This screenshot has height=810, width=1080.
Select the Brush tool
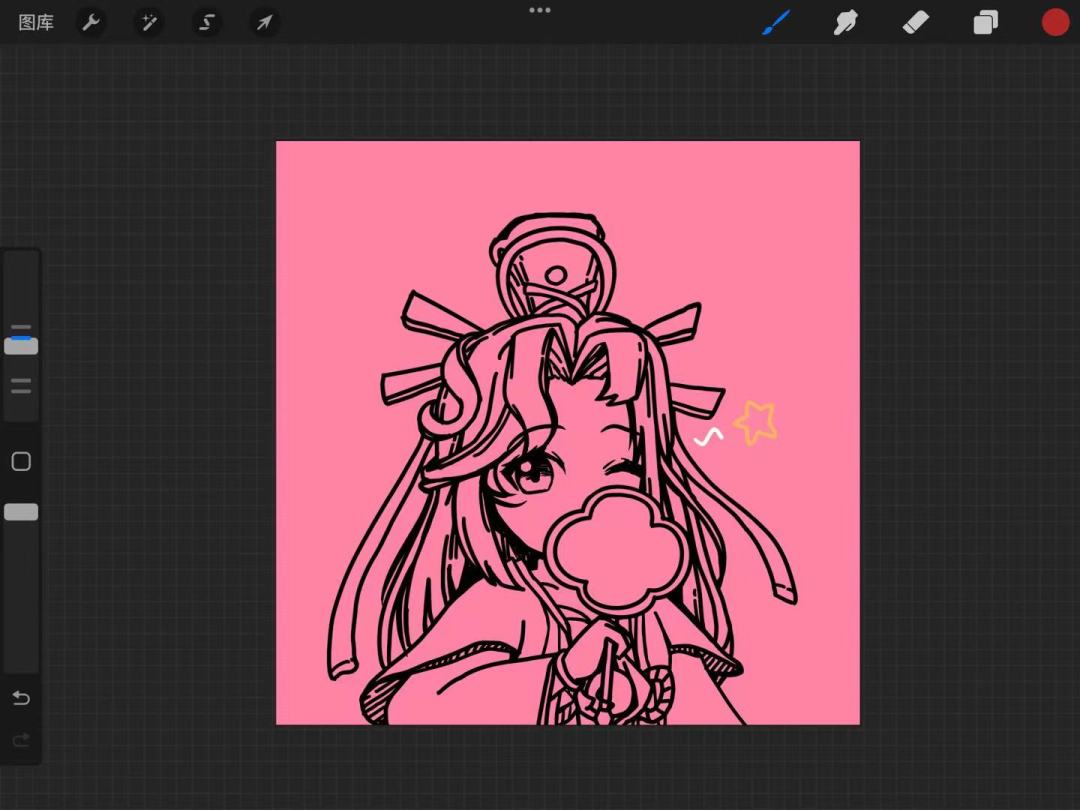[x=776, y=22]
